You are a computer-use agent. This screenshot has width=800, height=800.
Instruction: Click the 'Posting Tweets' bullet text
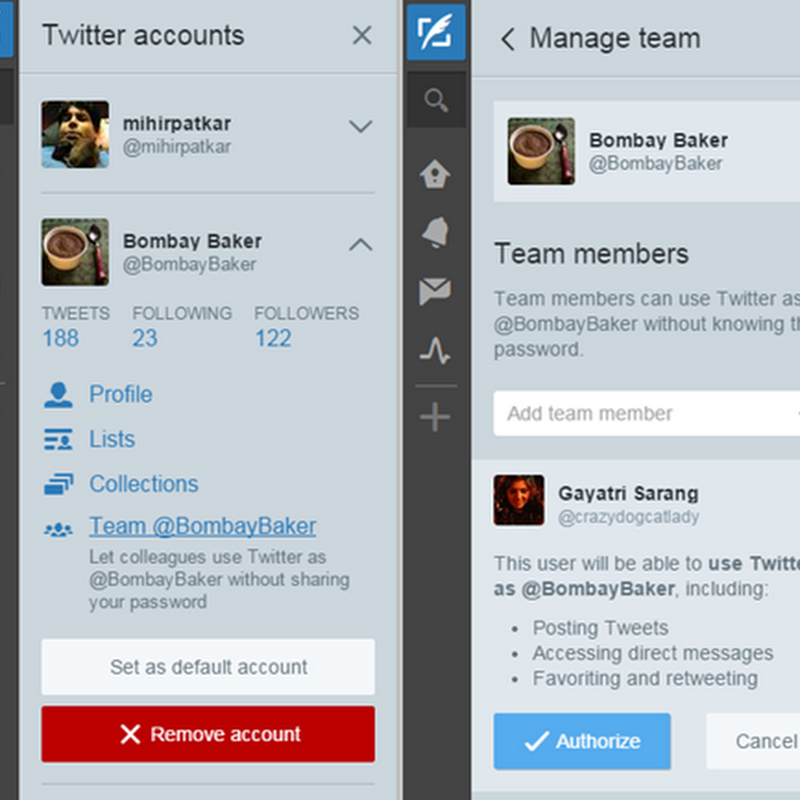(601, 628)
